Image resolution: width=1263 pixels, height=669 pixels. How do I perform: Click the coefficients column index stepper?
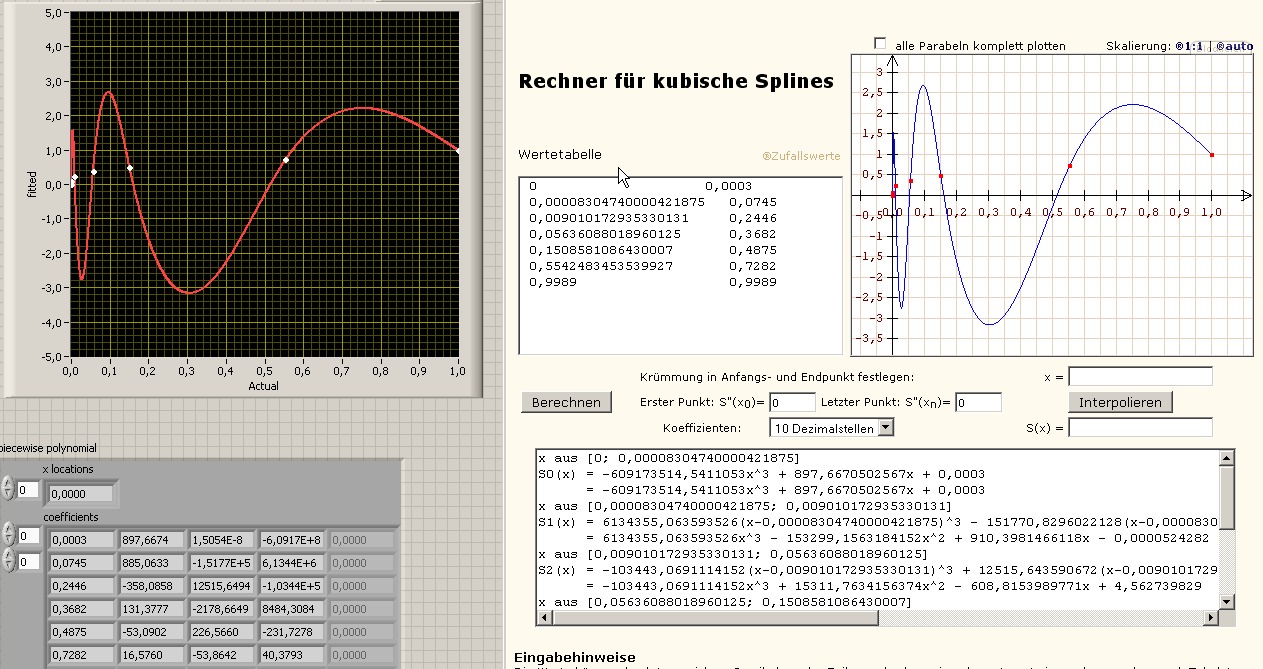point(8,561)
